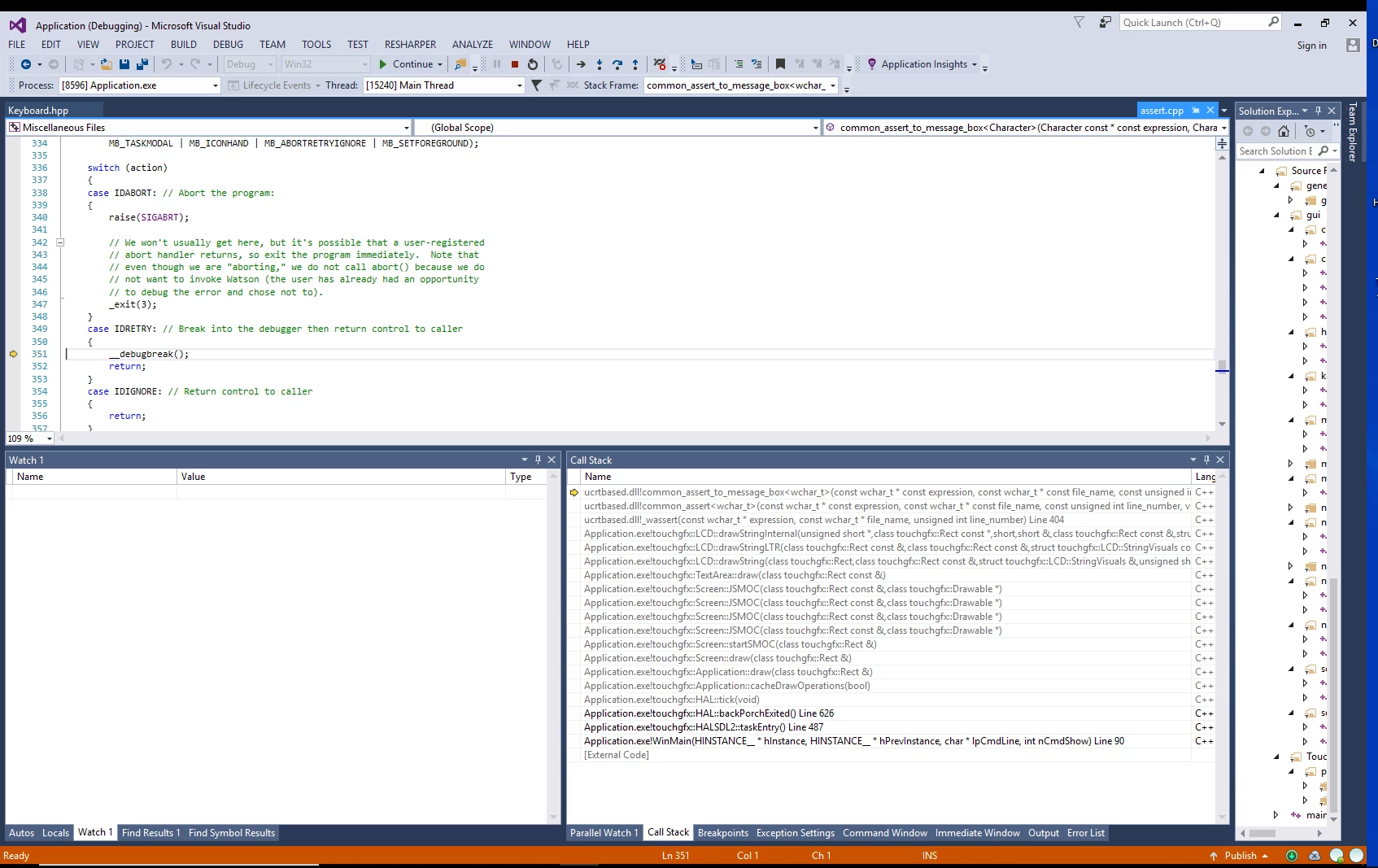Open the Application Insights toolbar menu
The height and width of the screenshot is (868, 1378).
tap(922, 64)
